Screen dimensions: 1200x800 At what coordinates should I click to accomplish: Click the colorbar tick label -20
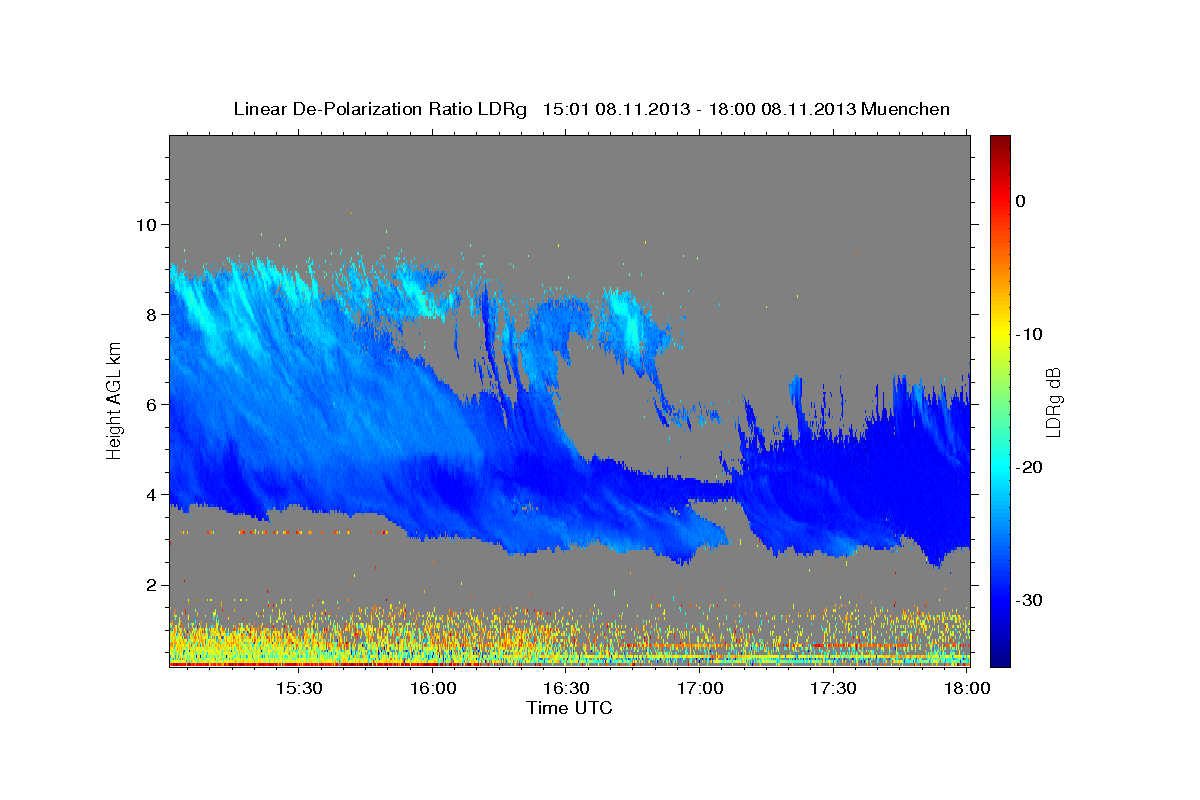click(x=1029, y=467)
